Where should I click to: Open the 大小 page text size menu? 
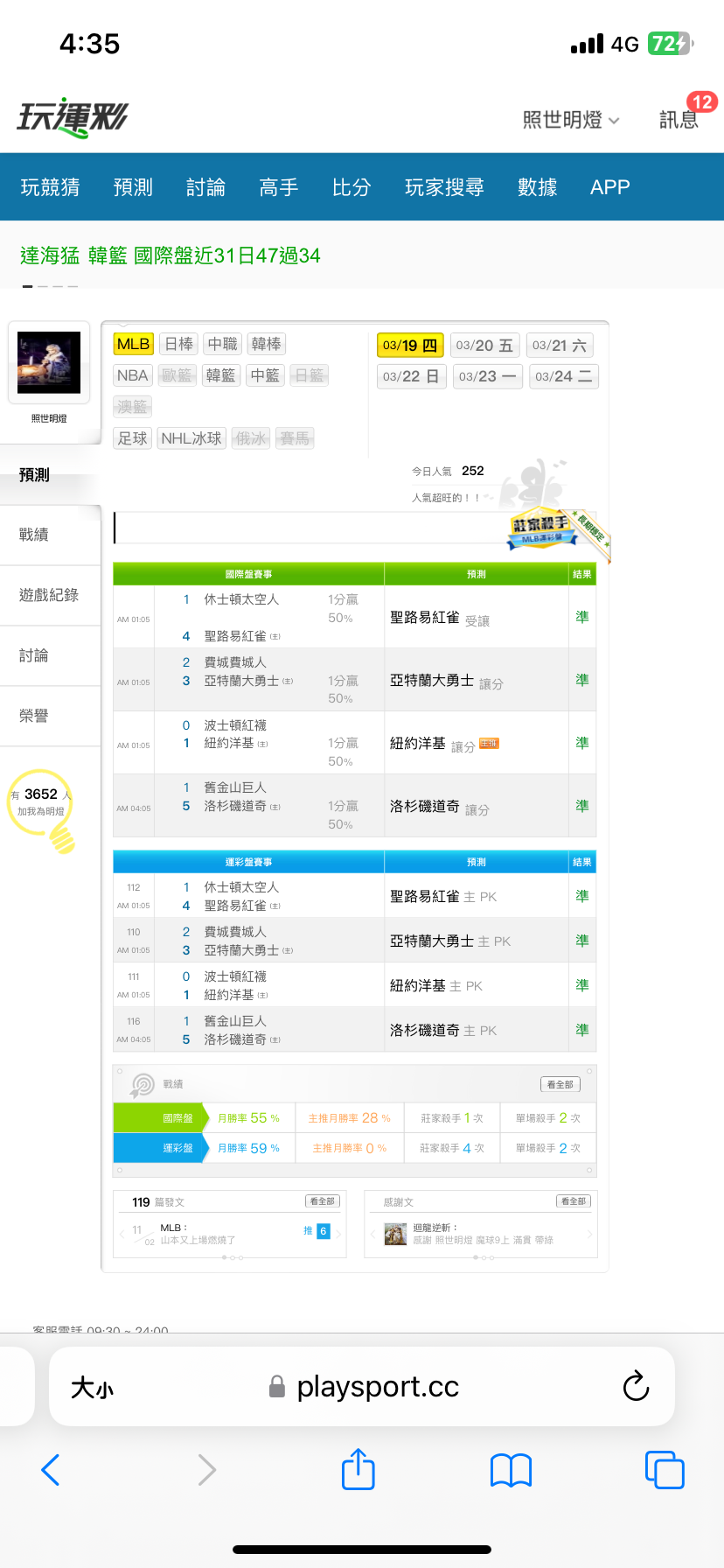[x=92, y=1388]
